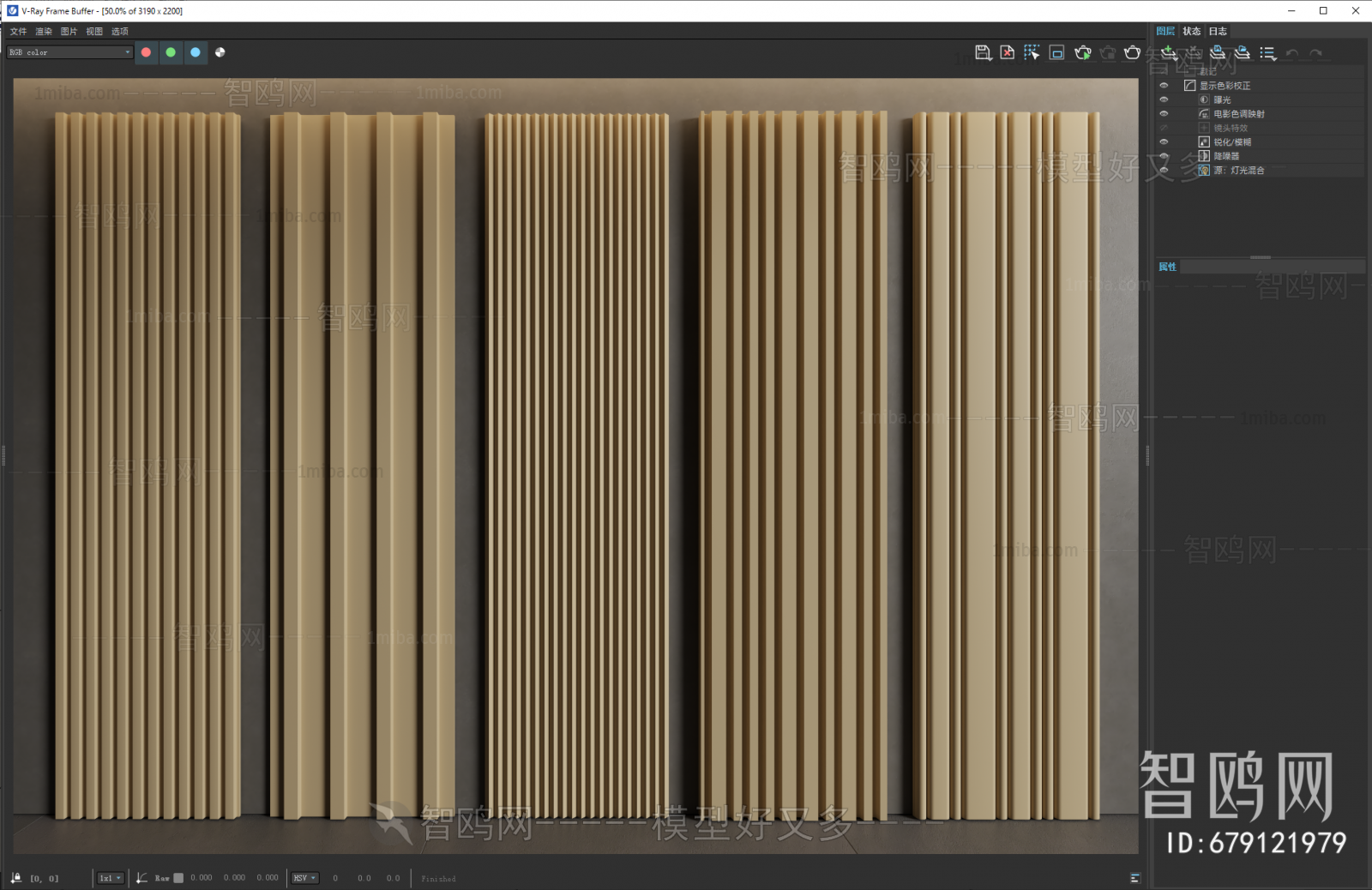Click the rendered wall panels image
Viewport: 1372px width, 890px height.
click(575, 466)
